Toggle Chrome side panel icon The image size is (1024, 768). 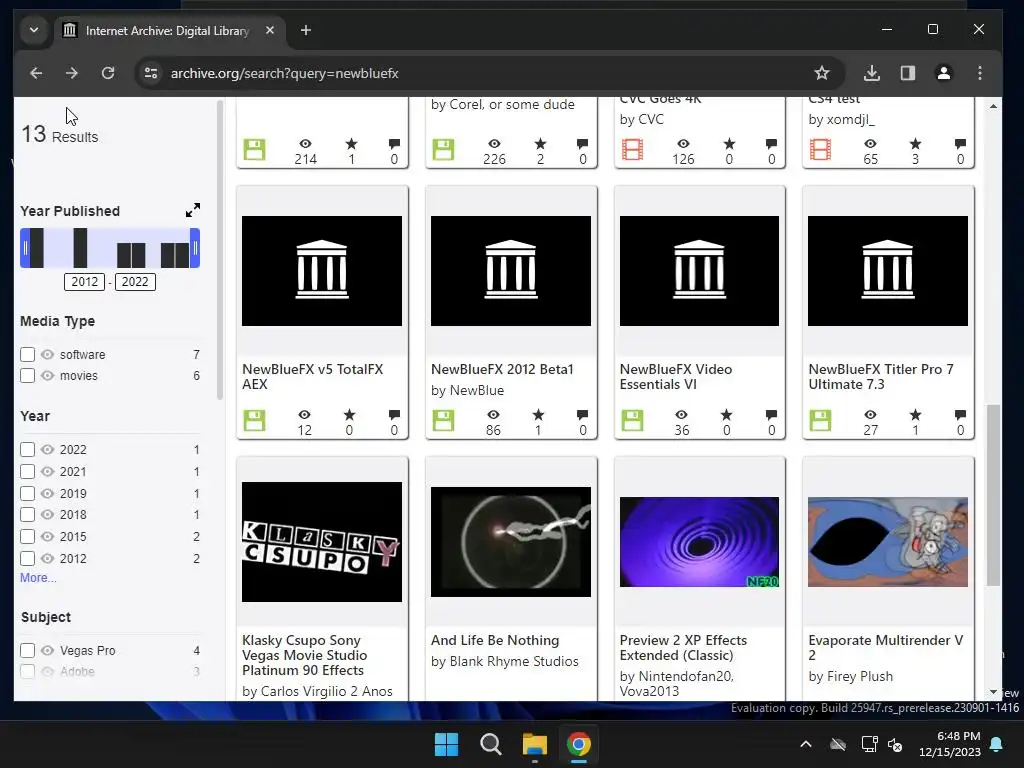(908, 73)
